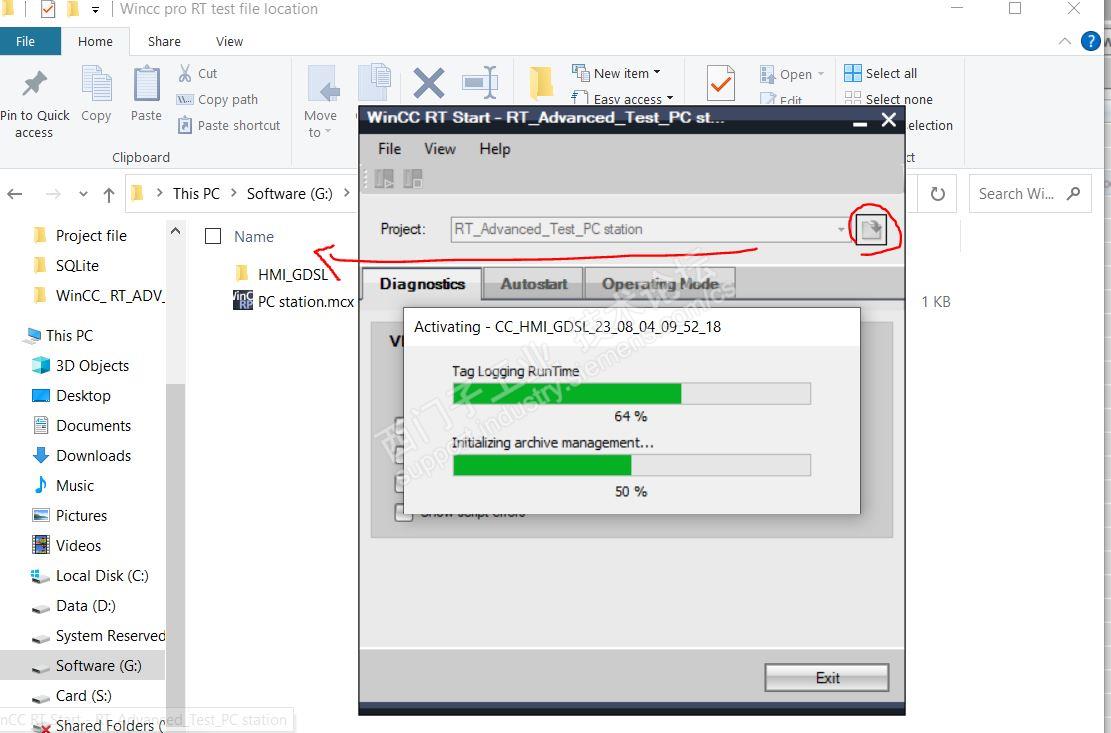
Task: Click the second stop runtime toolbar icon
Action: pyautogui.click(x=412, y=179)
